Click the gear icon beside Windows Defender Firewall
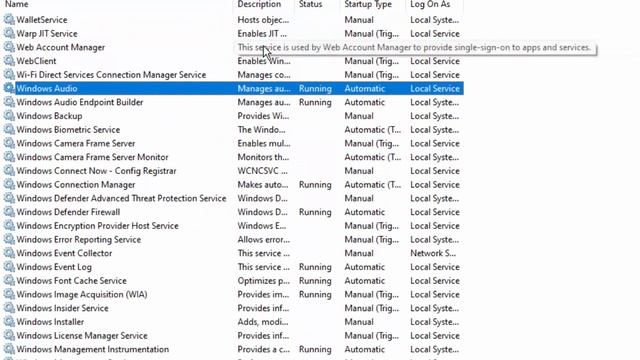 click(9, 212)
